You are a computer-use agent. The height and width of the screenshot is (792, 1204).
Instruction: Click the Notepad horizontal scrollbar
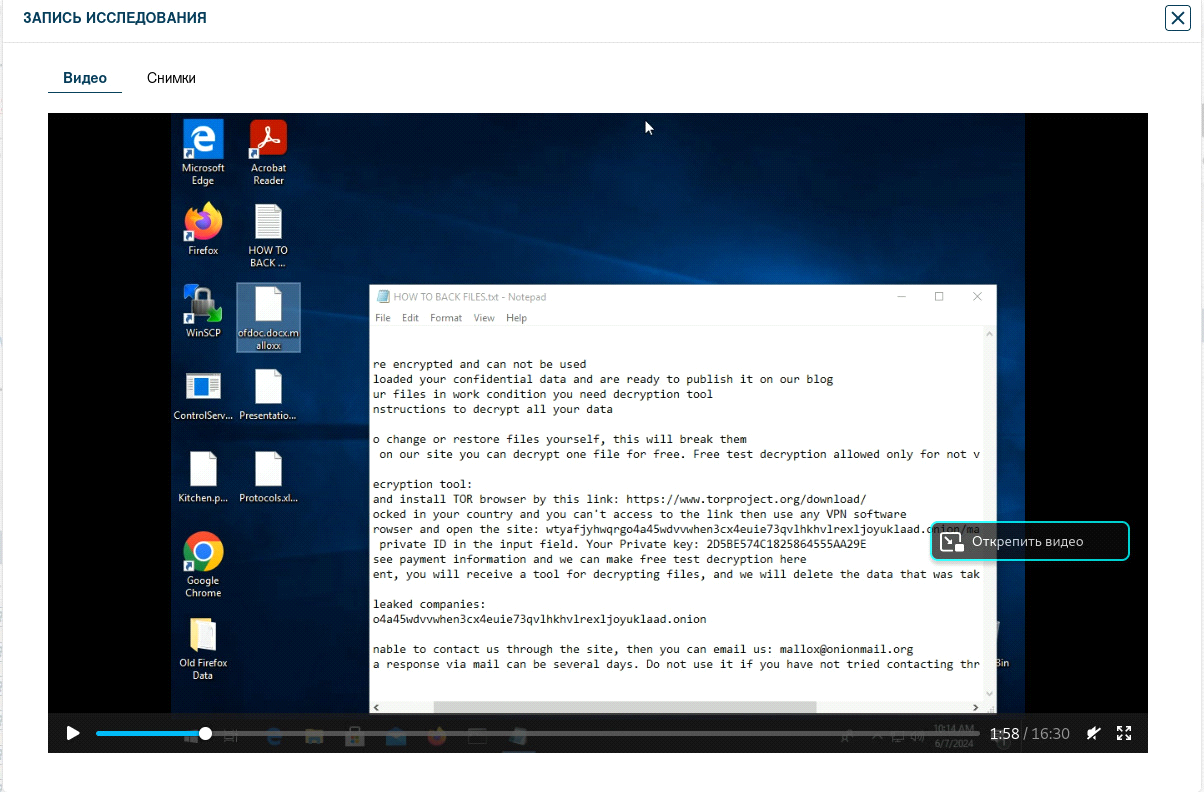(625, 707)
